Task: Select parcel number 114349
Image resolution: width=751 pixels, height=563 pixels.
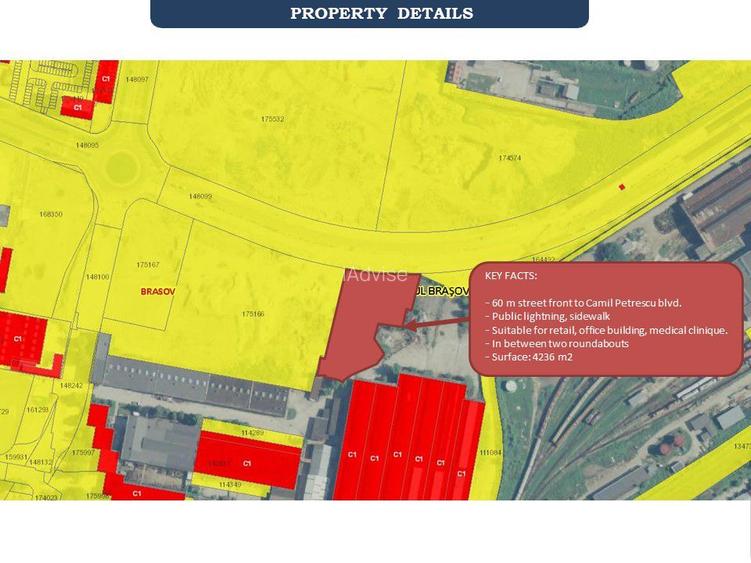Action: click(x=230, y=484)
